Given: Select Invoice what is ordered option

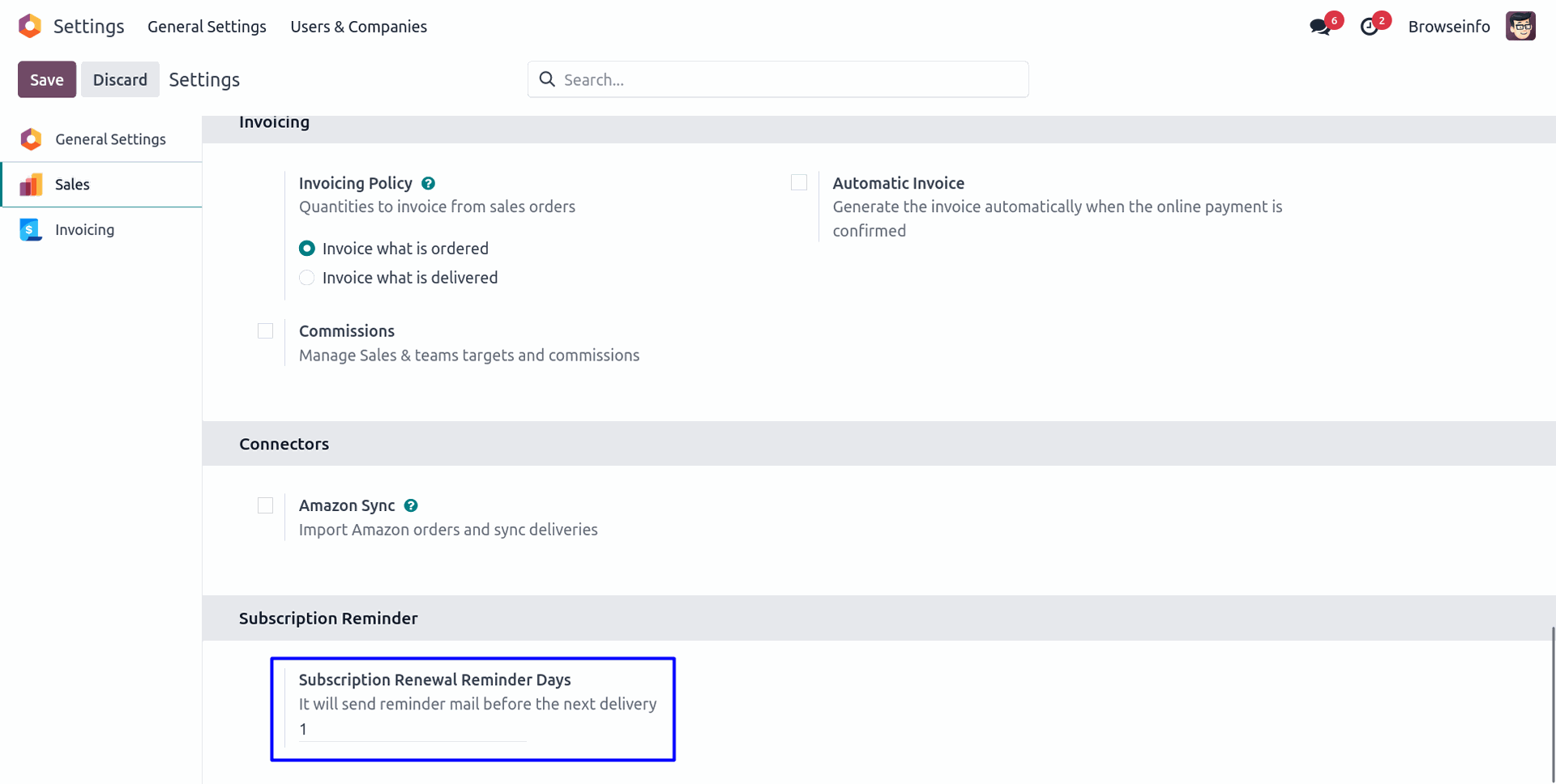Looking at the screenshot, I should coord(307,249).
